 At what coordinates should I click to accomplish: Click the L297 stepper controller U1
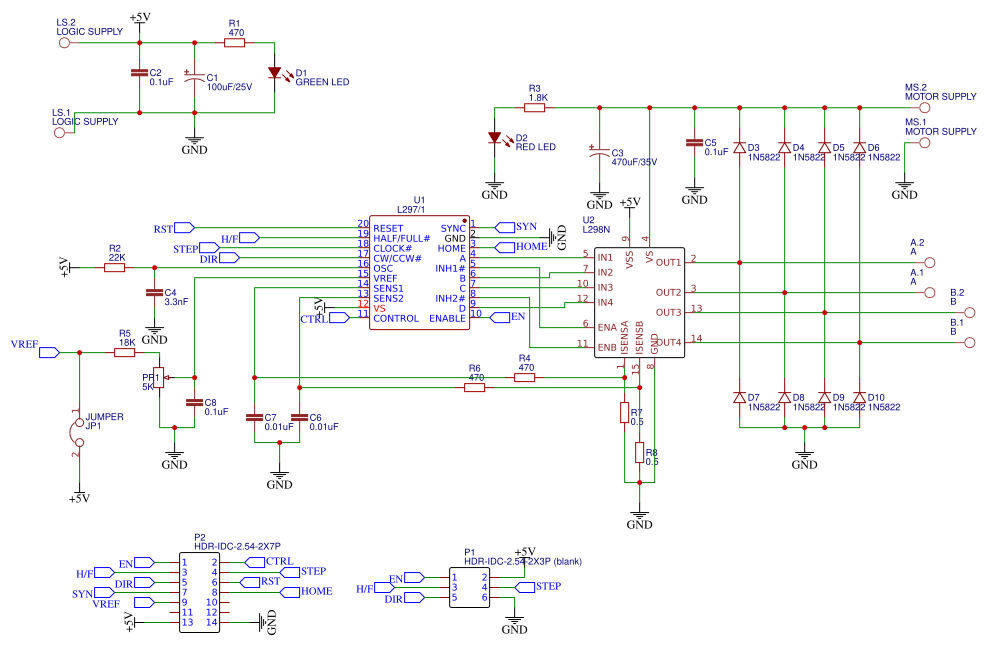tap(420, 270)
